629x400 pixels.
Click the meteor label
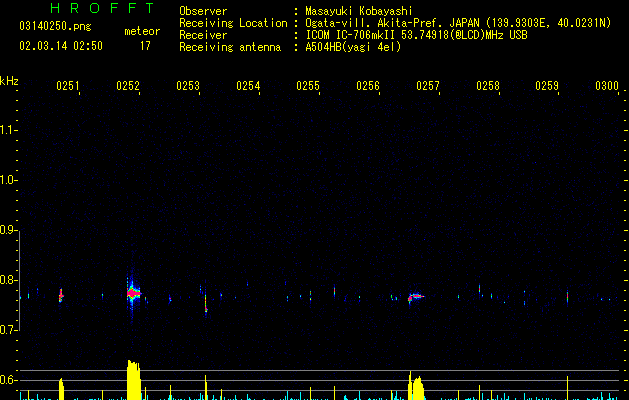[x=142, y=31]
